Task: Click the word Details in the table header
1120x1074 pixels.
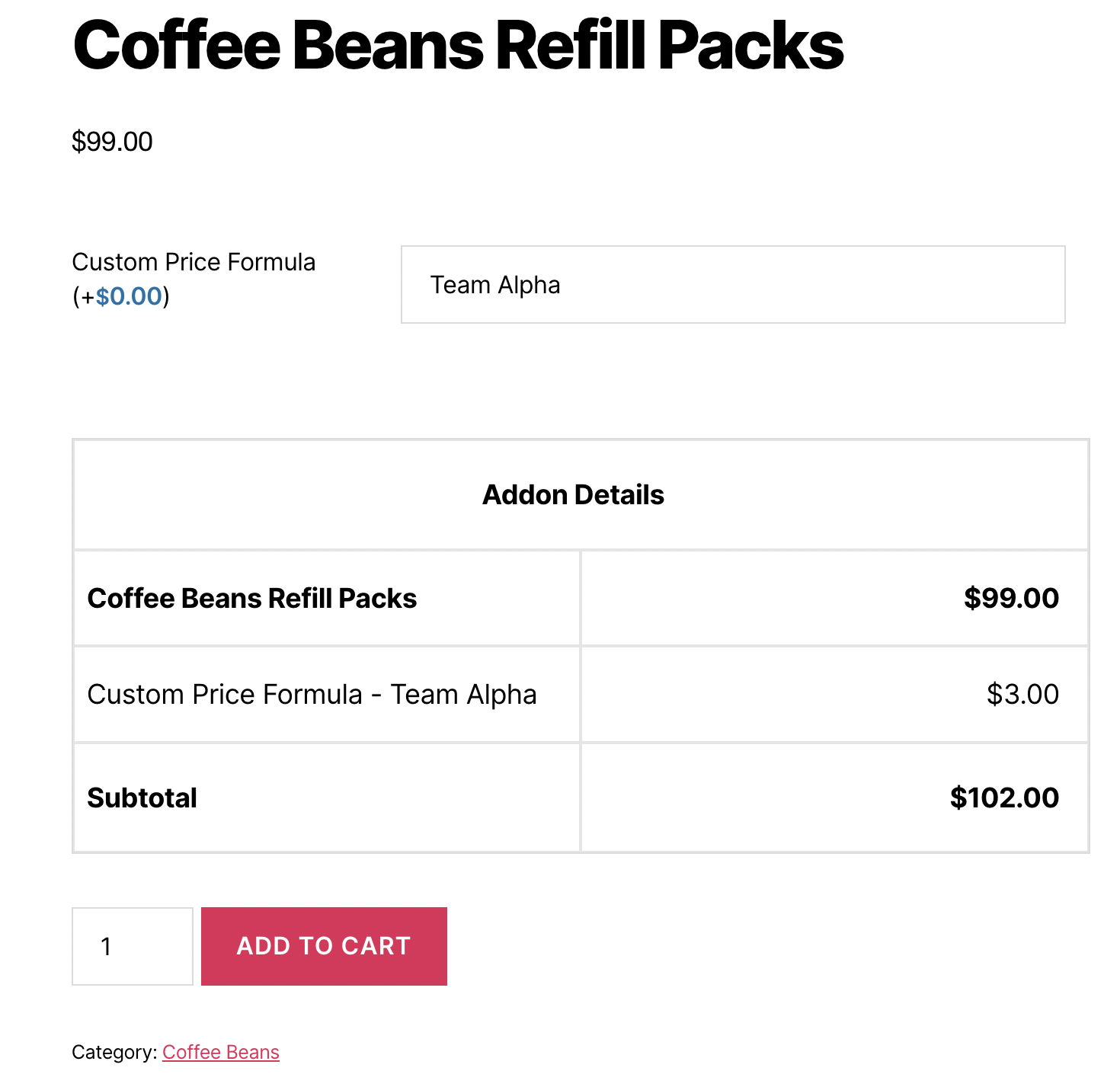Action: coord(620,495)
